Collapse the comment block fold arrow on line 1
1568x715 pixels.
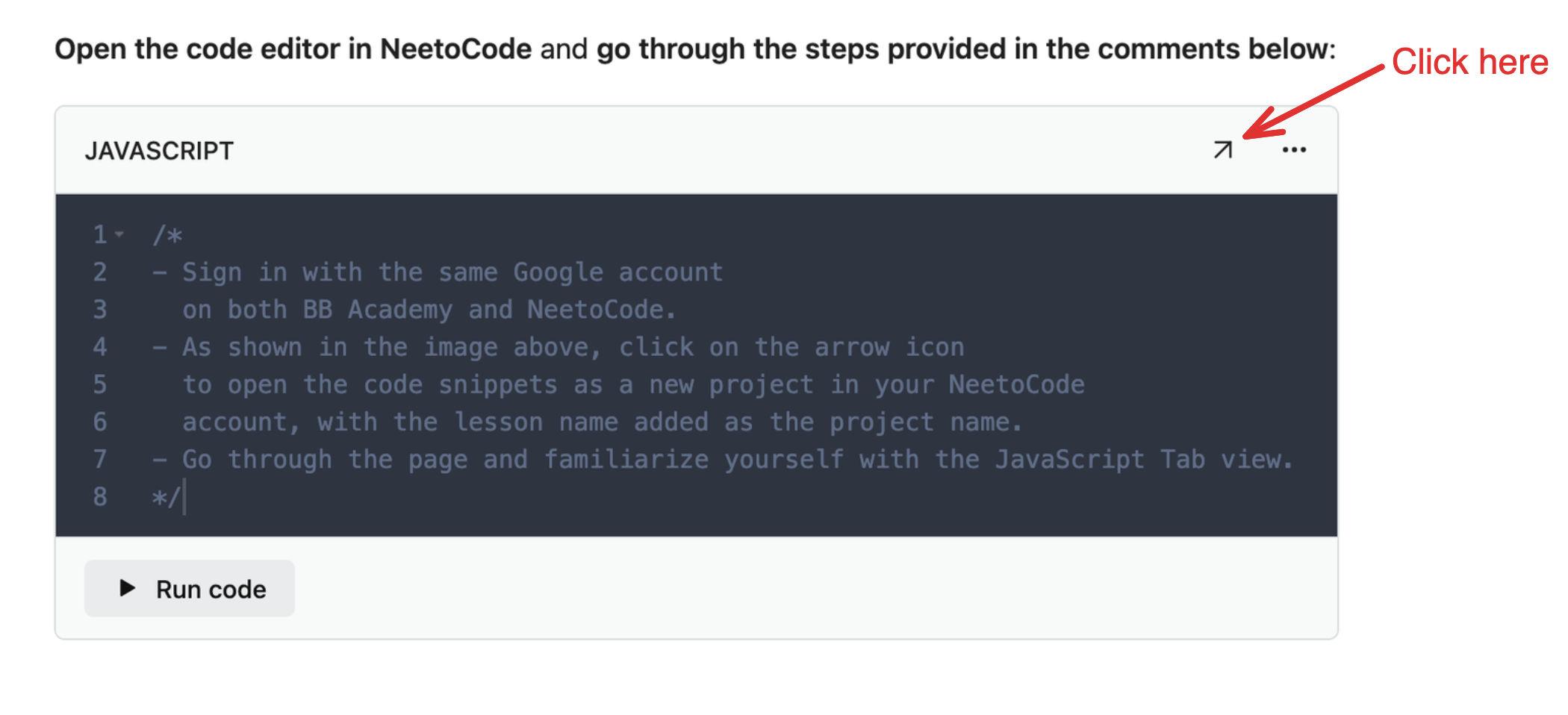(119, 234)
